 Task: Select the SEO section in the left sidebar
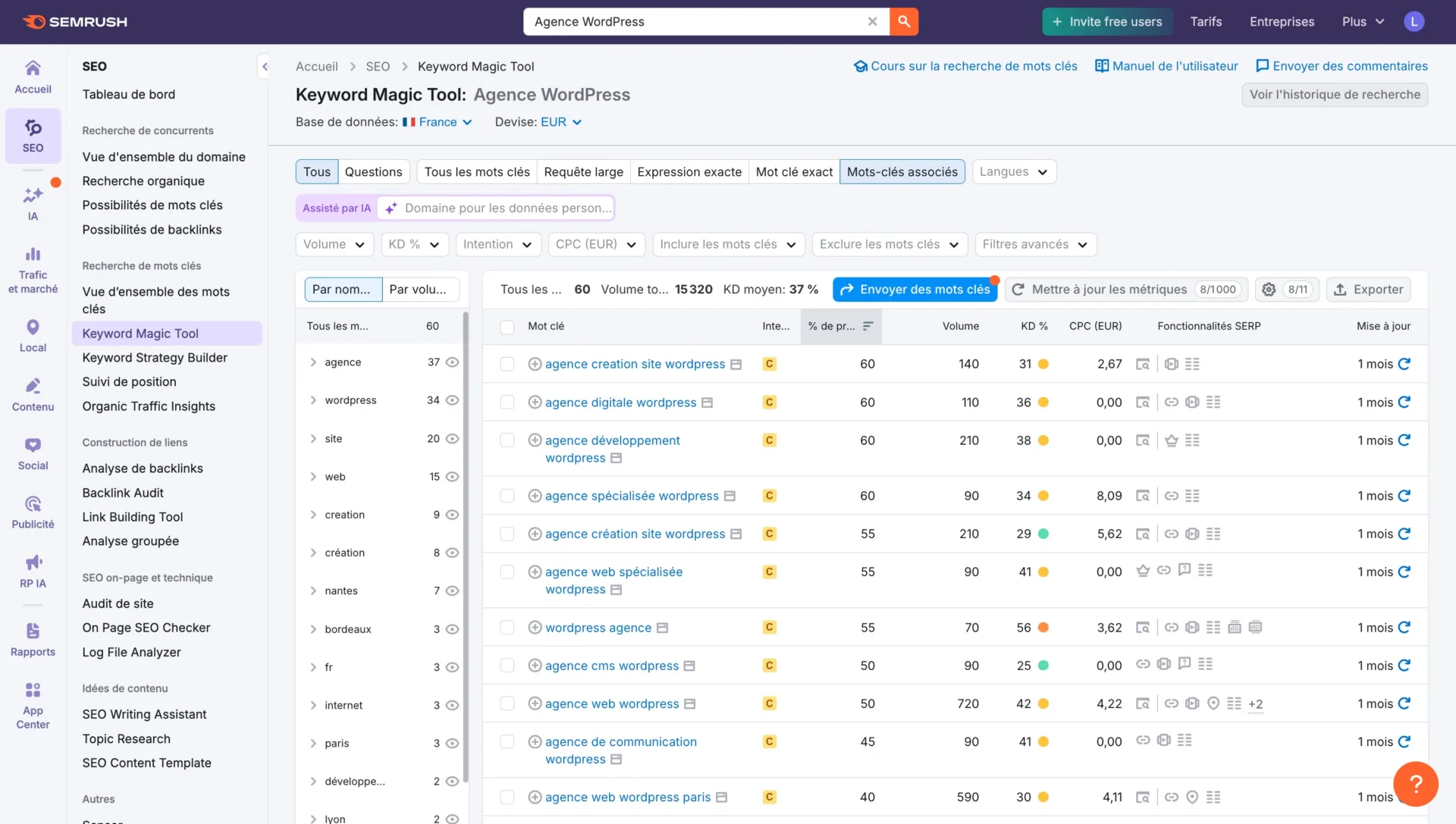[x=32, y=136]
